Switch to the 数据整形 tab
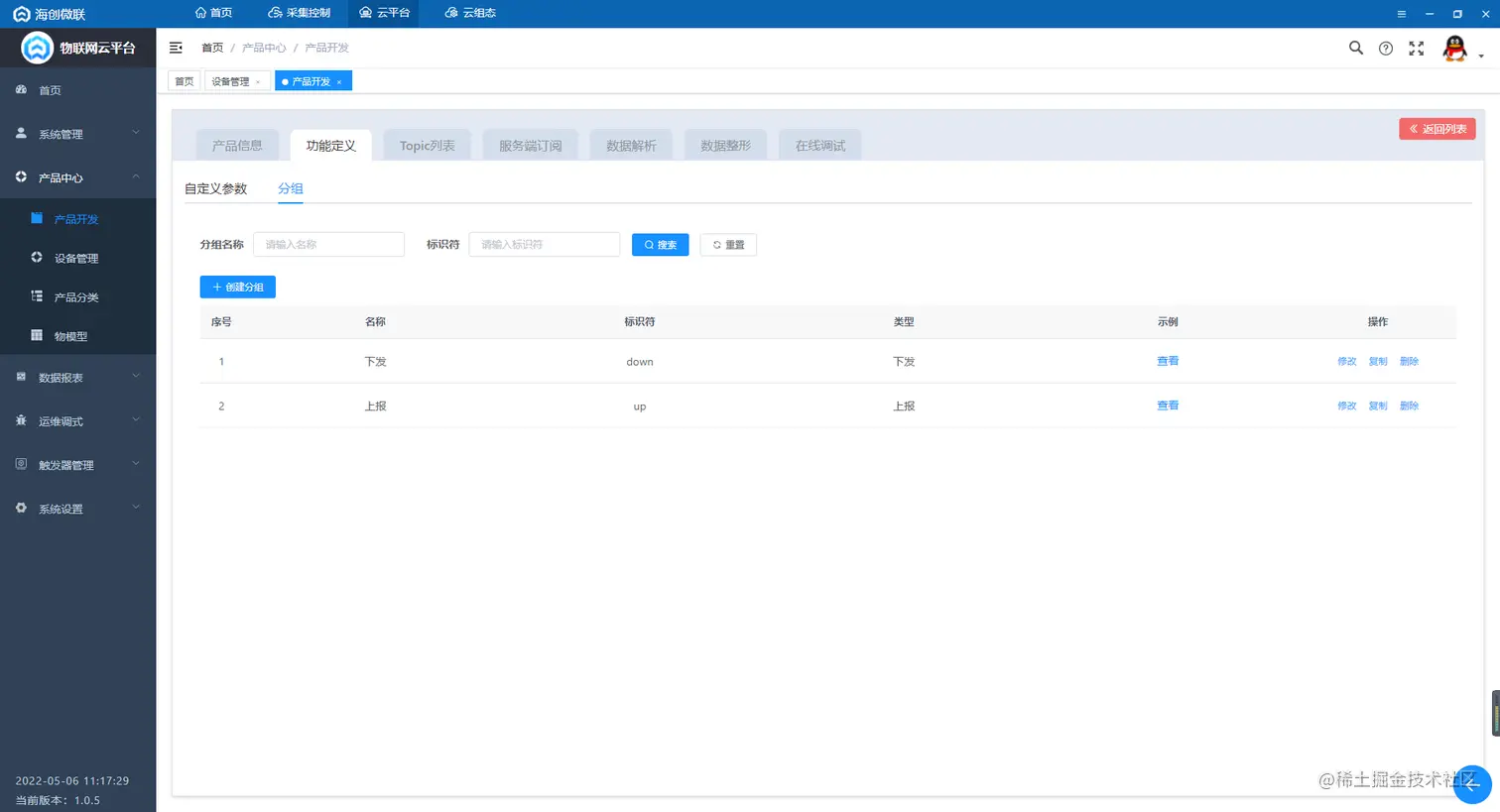Image resolution: width=1500 pixels, height=812 pixels. pyautogui.click(x=725, y=146)
